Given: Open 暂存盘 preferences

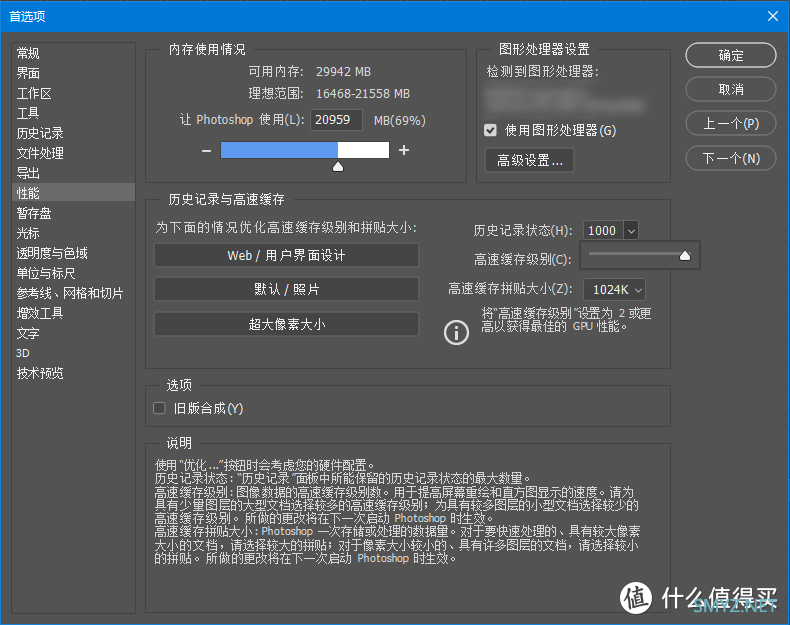Looking at the screenshot, I should tap(74, 213).
